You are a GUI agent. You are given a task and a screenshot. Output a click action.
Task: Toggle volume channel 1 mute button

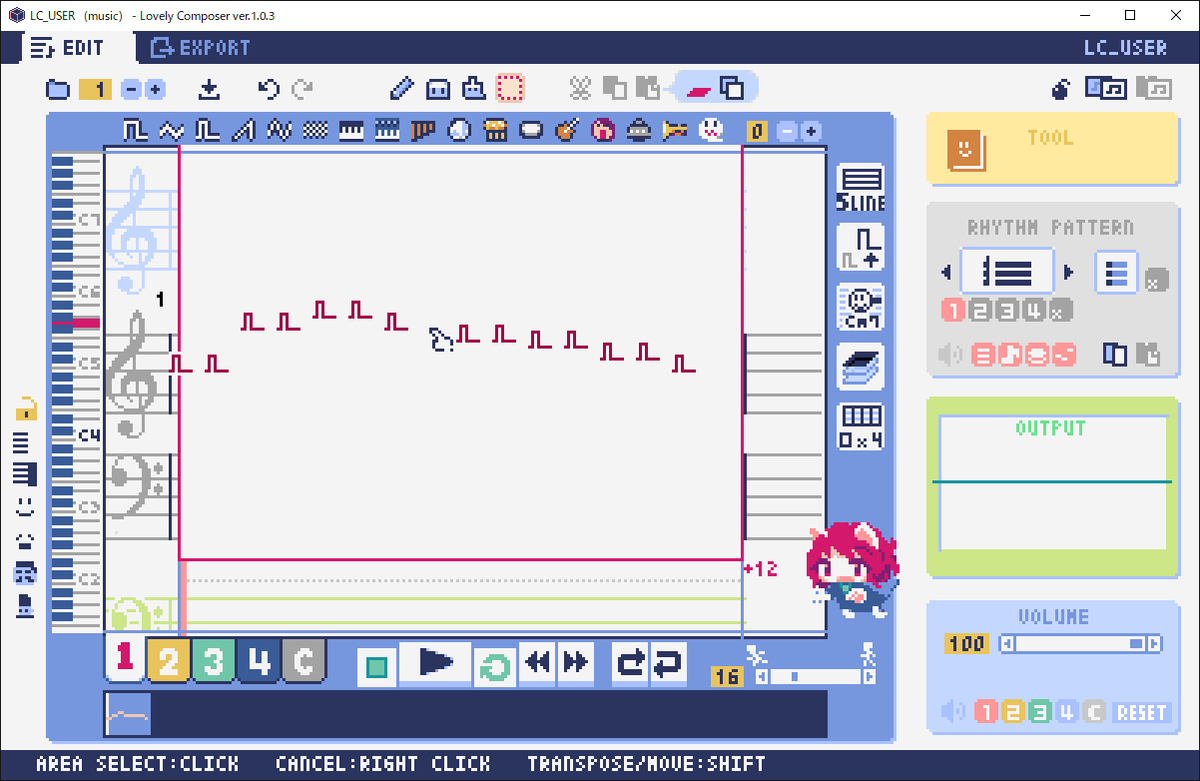pos(986,712)
